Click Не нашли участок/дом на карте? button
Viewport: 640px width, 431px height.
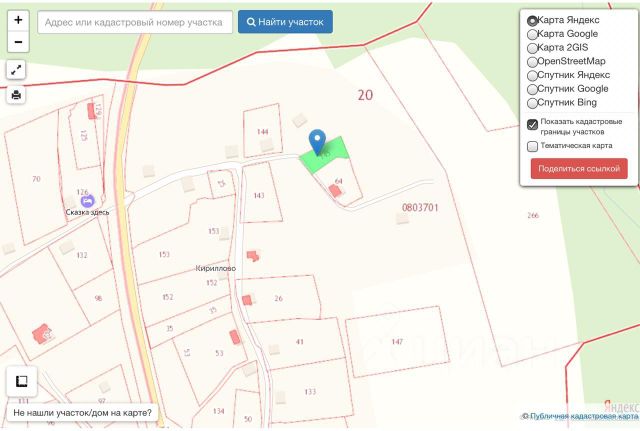click(x=82, y=413)
